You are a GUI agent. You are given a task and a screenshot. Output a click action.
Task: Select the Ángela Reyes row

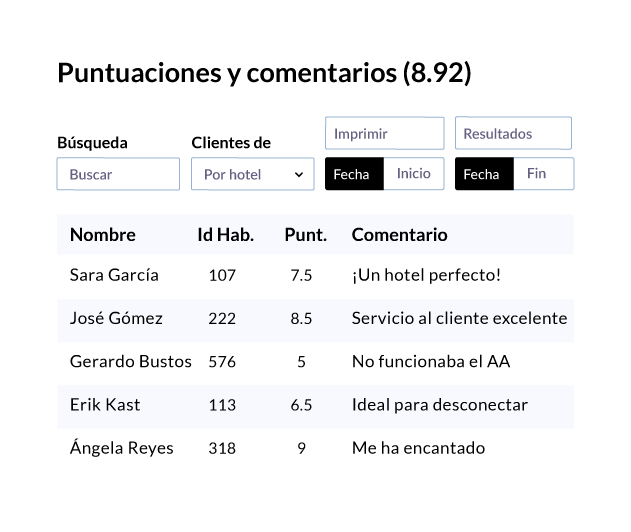point(316,448)
